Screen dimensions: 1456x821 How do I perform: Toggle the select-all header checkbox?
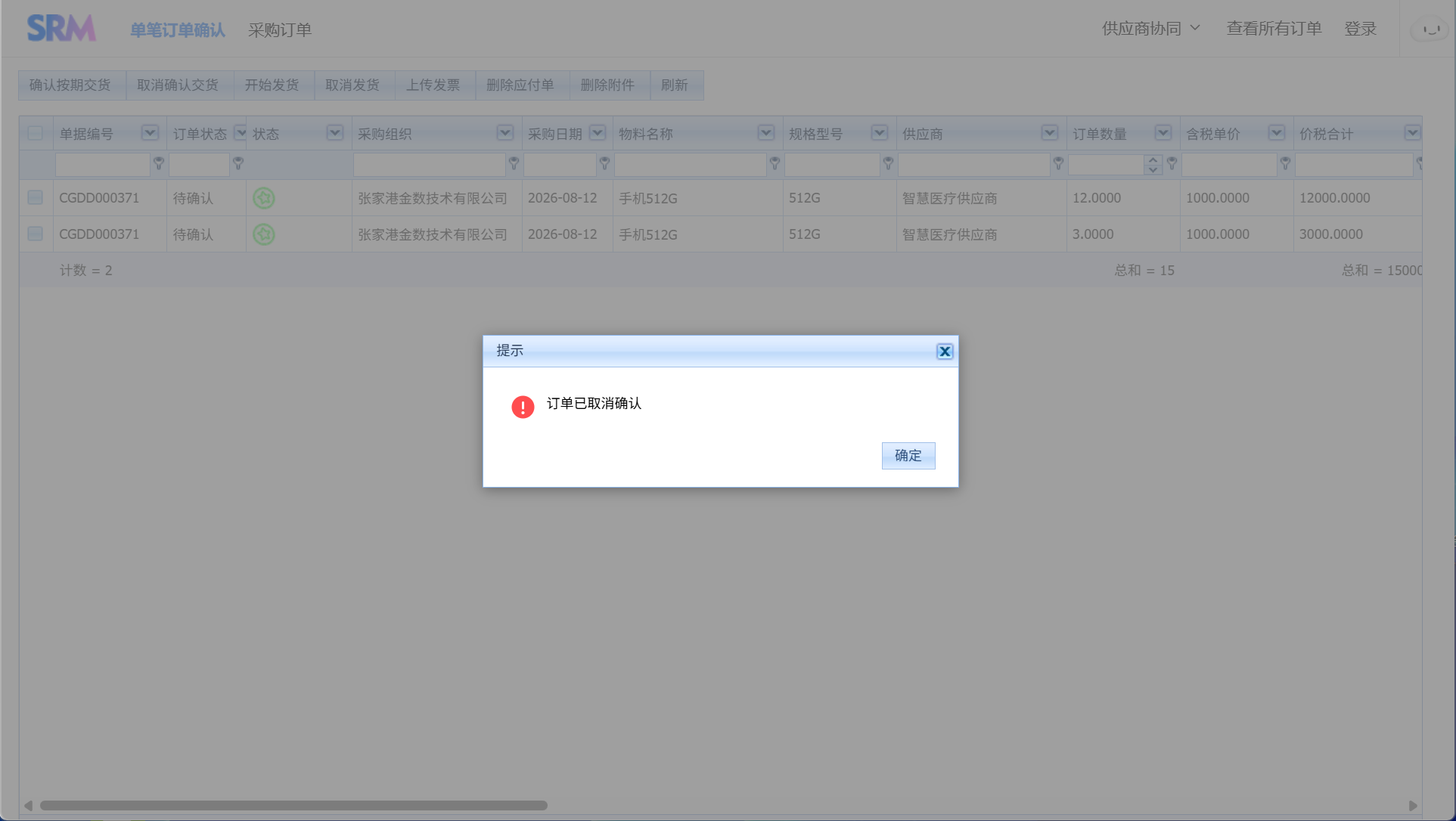(35, 134)
